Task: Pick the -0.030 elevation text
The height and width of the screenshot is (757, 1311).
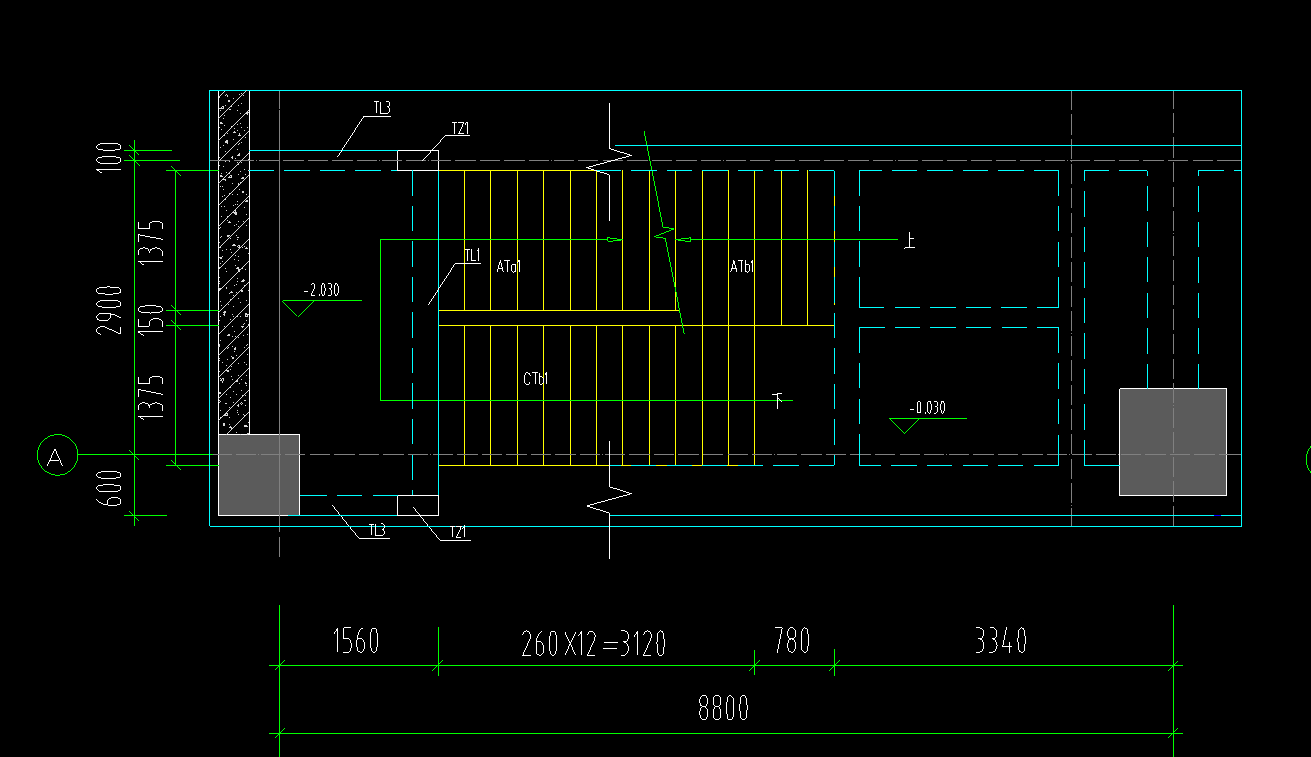Action: tap(927, 408)
